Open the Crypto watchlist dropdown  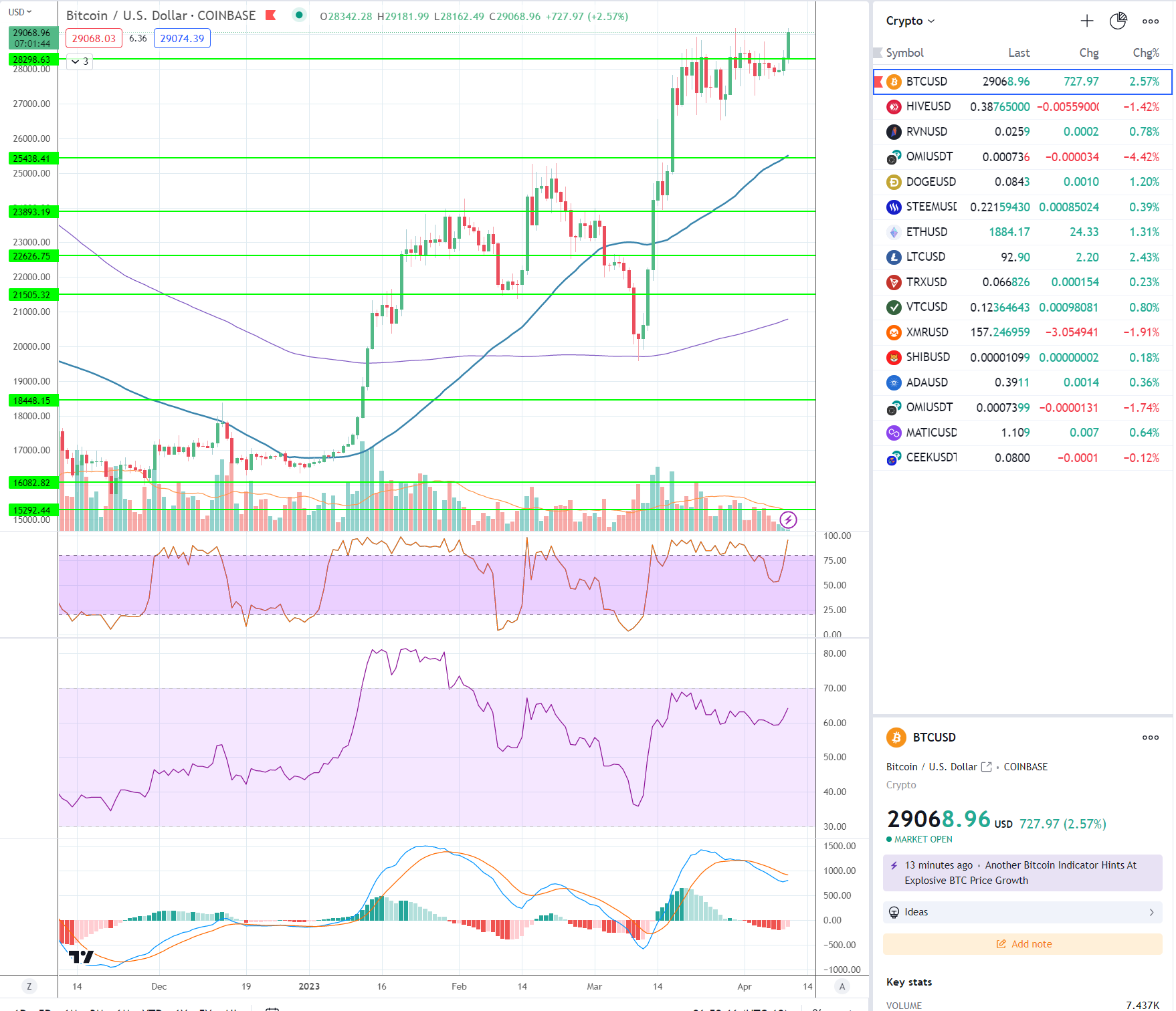(910, 21)
